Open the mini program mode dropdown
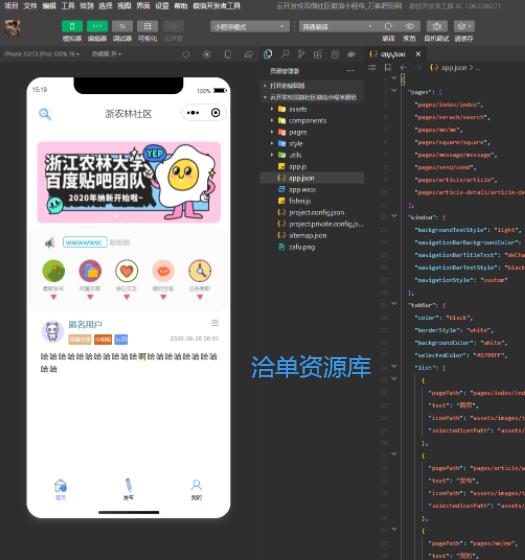The height and width of the screenshot is (560, 525). coord(250,27)
